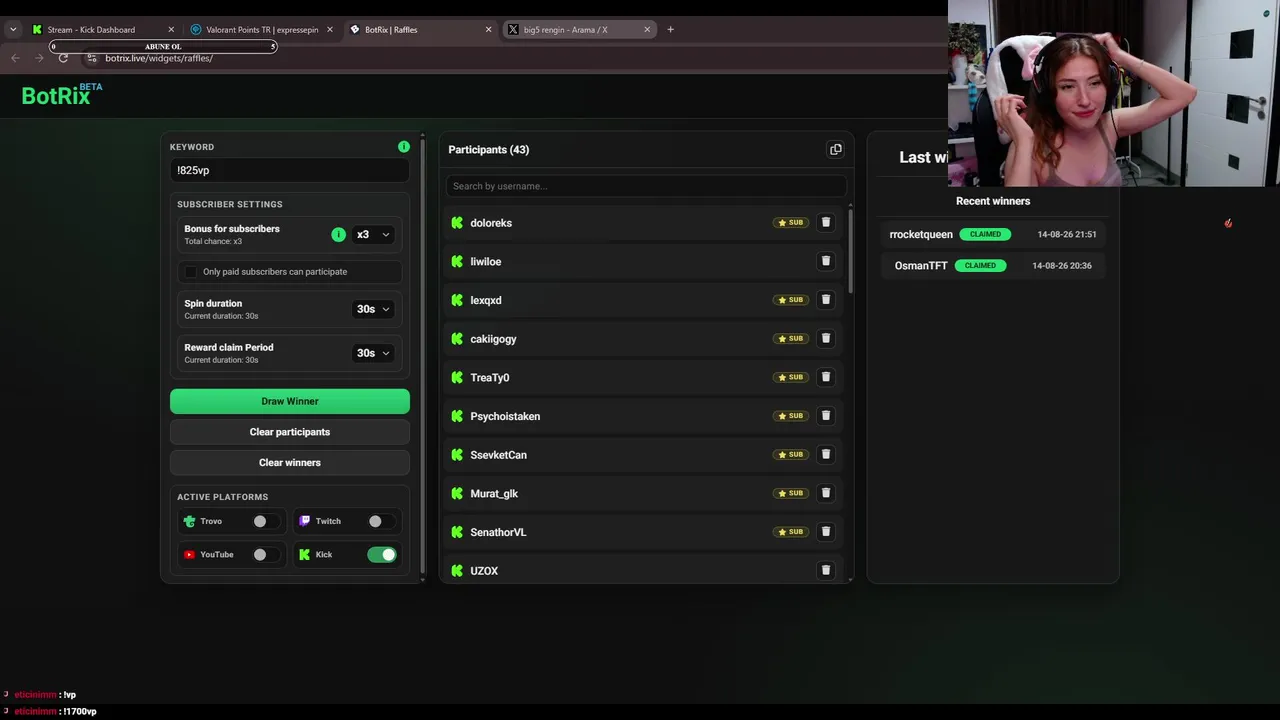Select participant name TreaTy0
Screen dimensions: 1280x720
pyautogui.click(x=490, y=378)
